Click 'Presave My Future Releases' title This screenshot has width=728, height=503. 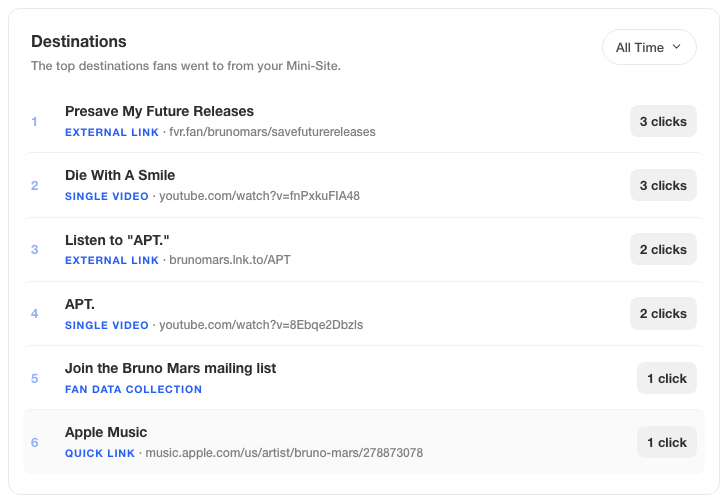coord(159,111)
